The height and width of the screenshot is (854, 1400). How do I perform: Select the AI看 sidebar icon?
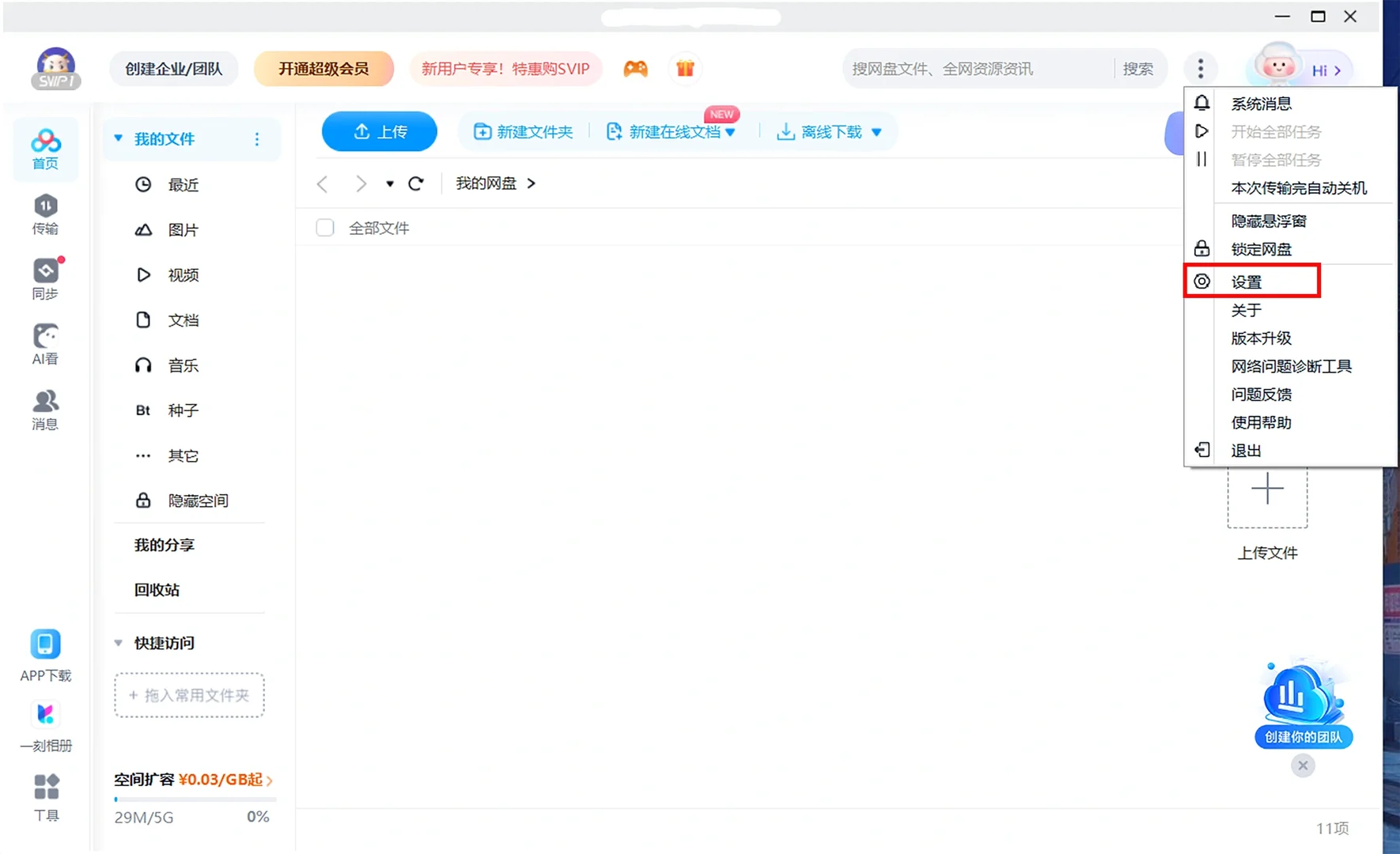click(45, 344)
